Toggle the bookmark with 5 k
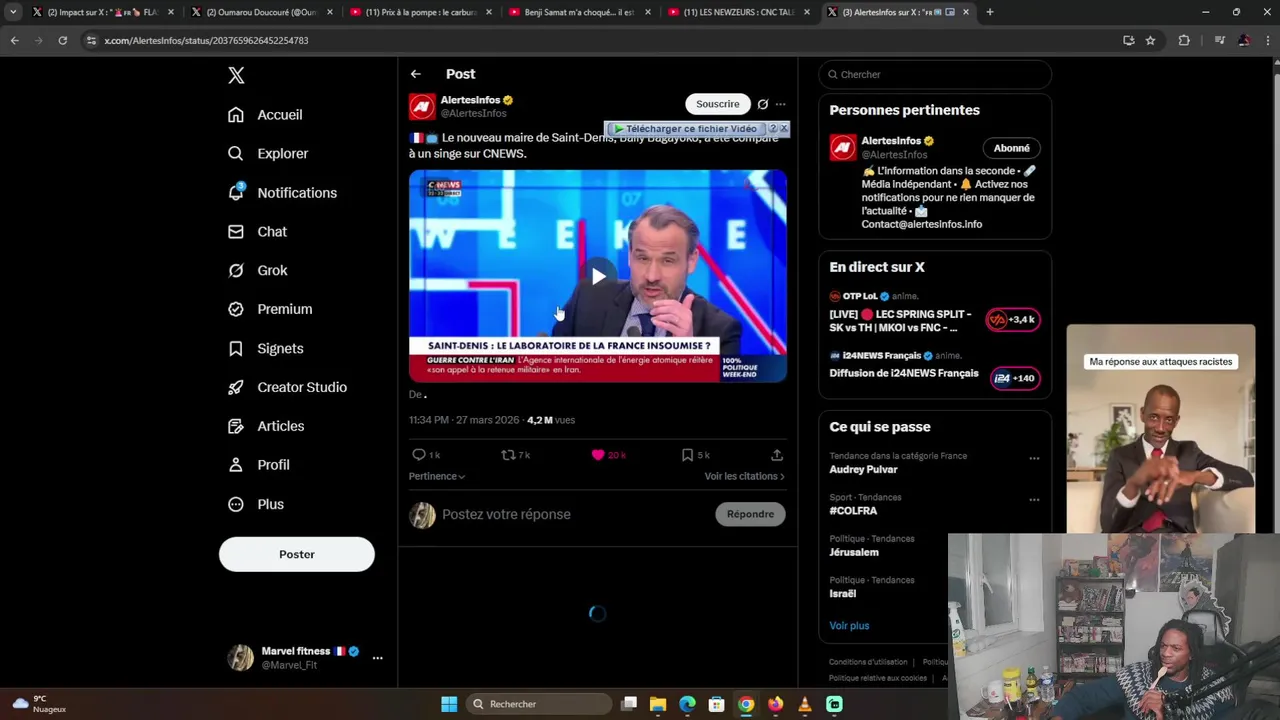This screenshot has height=720, width=1280. pyautogui.click(x=695, y=455)
